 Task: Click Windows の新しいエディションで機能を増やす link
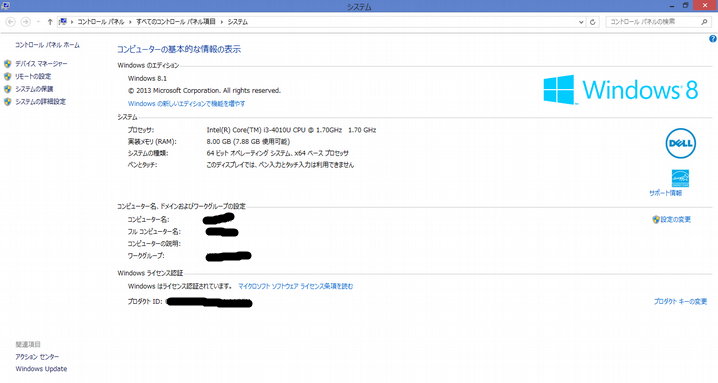186,104
